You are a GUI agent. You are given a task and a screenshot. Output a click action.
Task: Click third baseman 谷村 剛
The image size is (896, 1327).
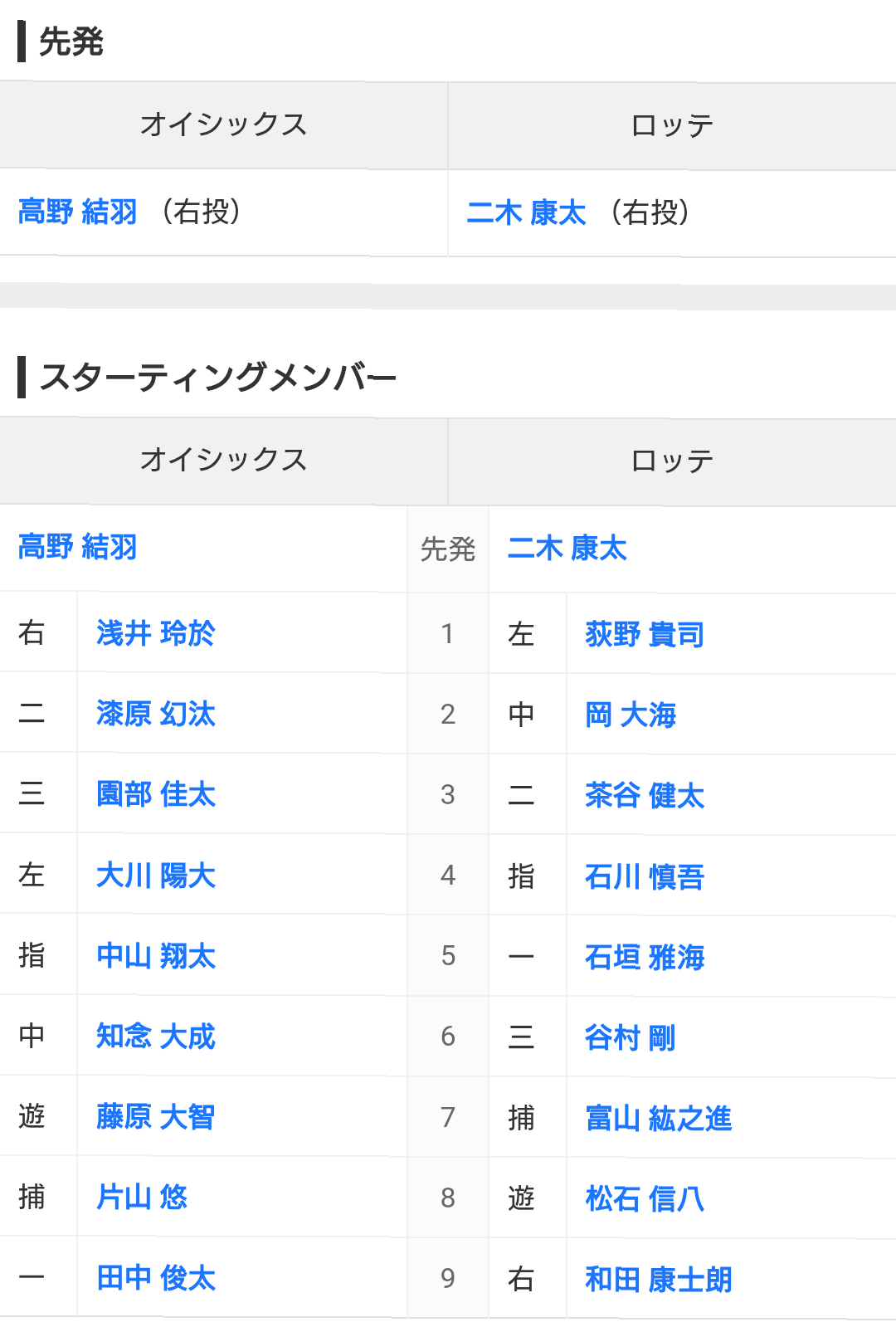coord(631,1037)
